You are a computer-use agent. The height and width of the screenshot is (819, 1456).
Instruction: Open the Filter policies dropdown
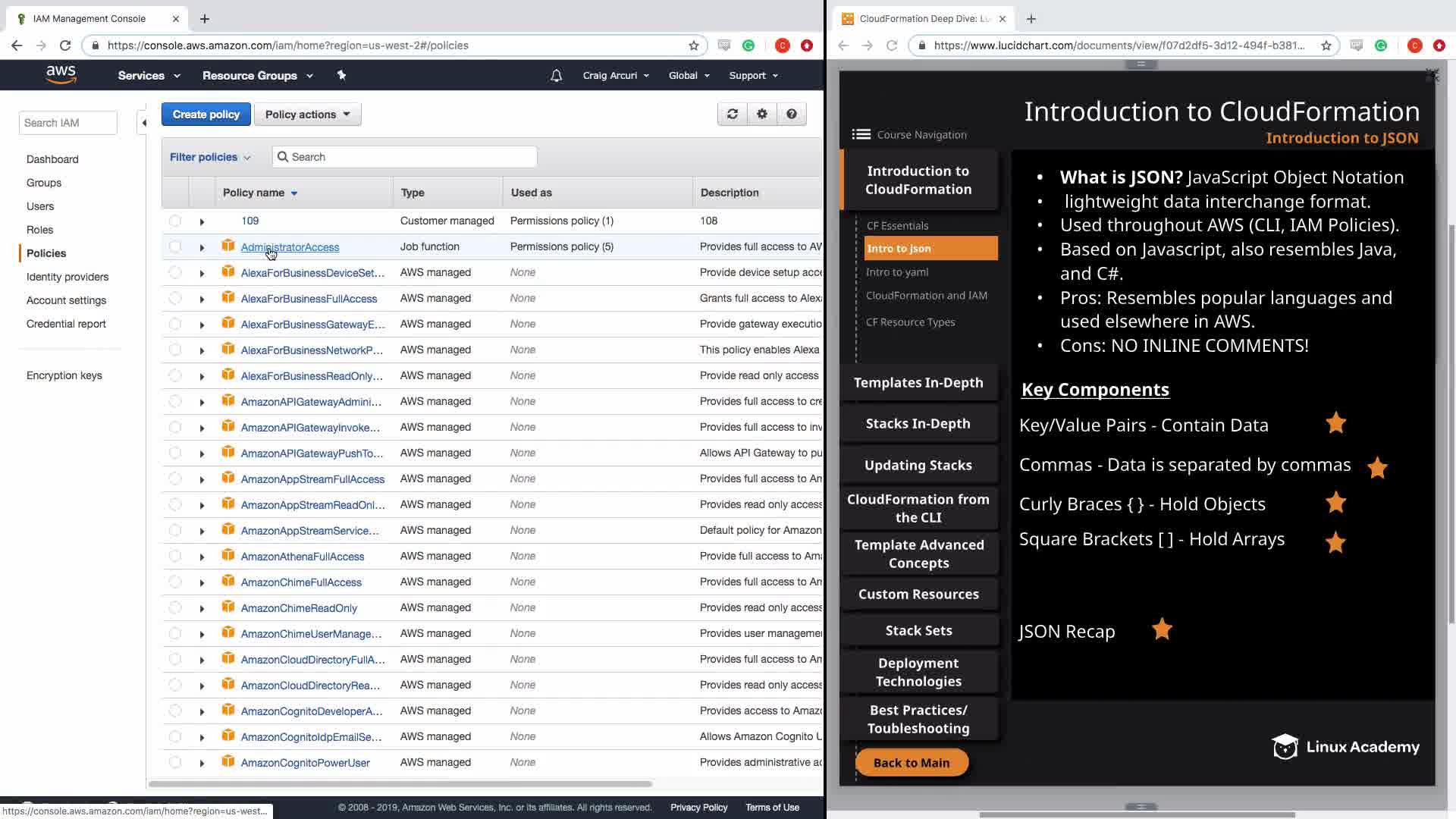point(209,157)
